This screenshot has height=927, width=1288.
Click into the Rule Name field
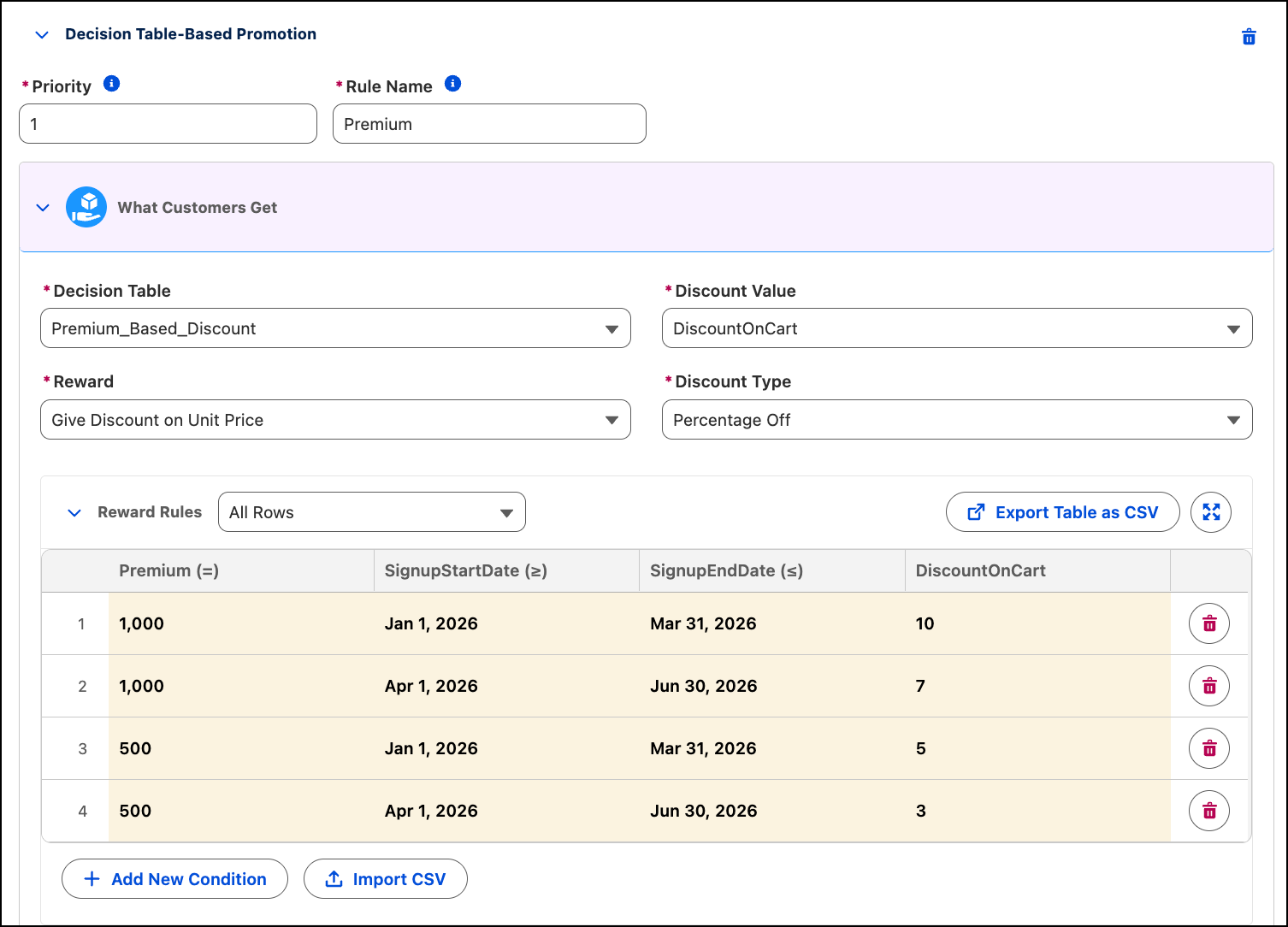[489, 124]
